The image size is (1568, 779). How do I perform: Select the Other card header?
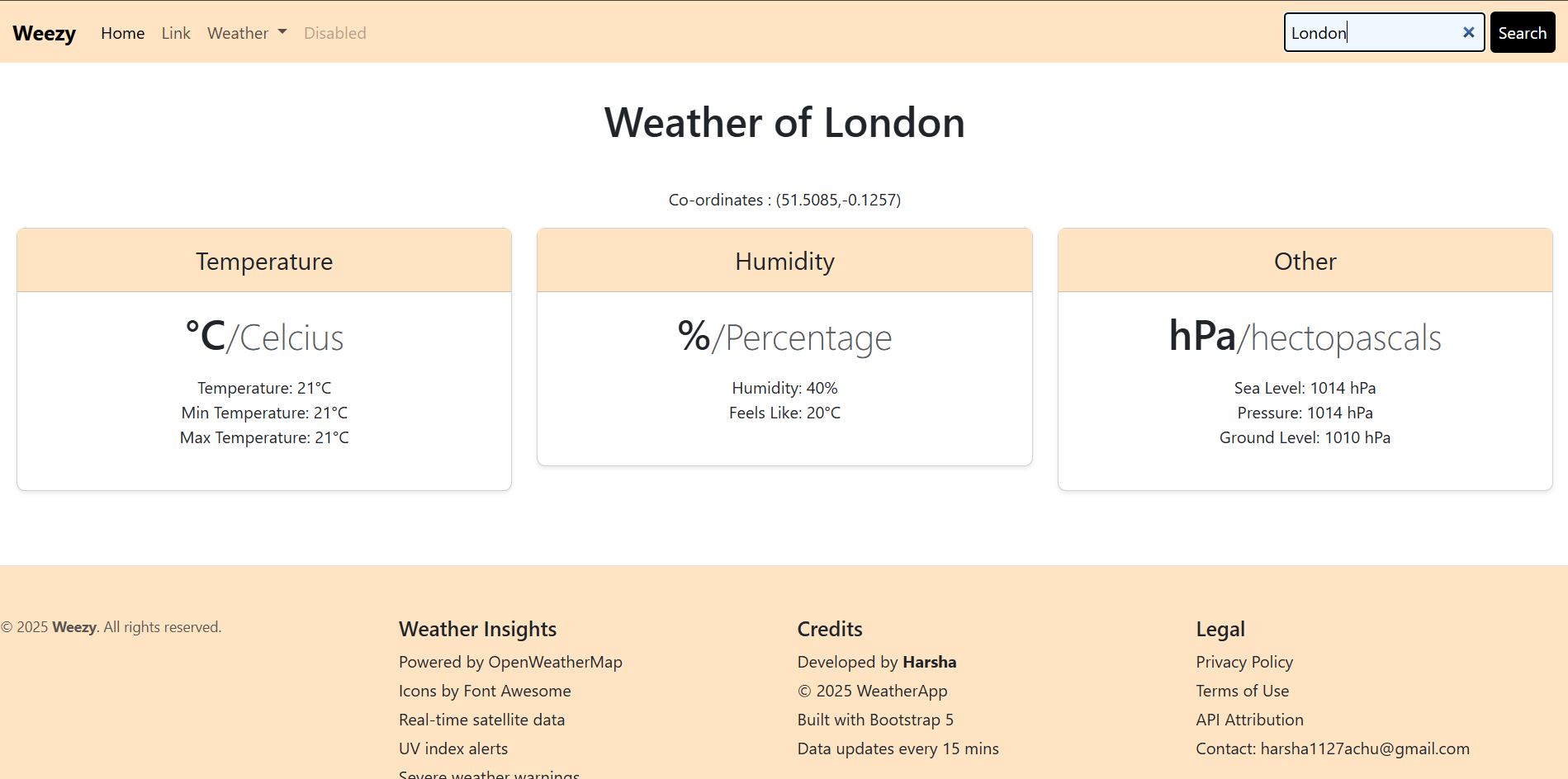(x=1305, y=261)
